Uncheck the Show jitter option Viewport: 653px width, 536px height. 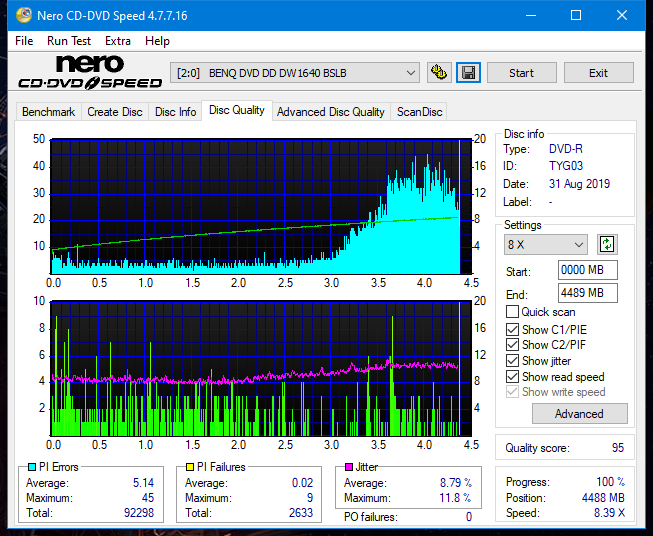click(x=512, y=361)
